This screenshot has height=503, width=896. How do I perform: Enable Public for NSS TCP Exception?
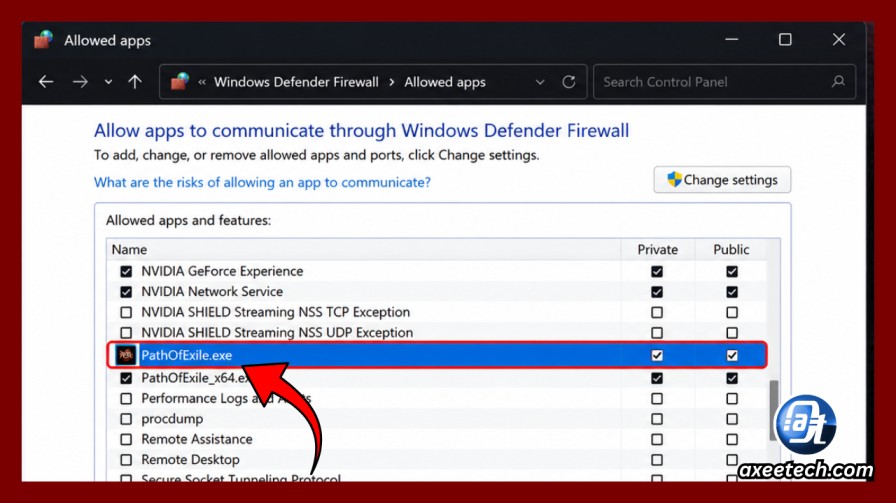click(732, 313)
